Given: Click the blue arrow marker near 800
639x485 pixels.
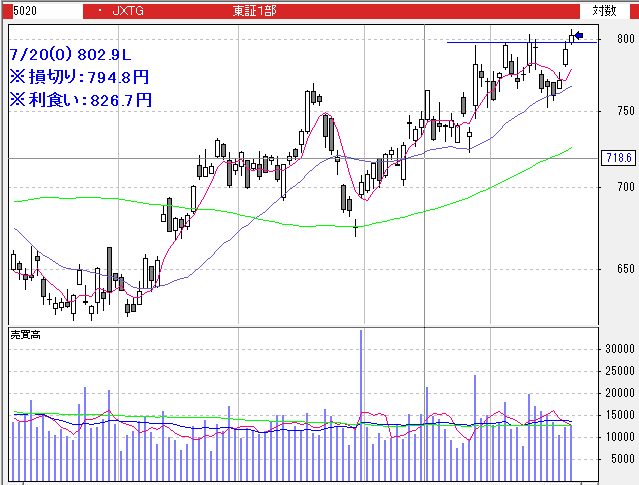Looking at the screenshot, I should coord(579,35).
